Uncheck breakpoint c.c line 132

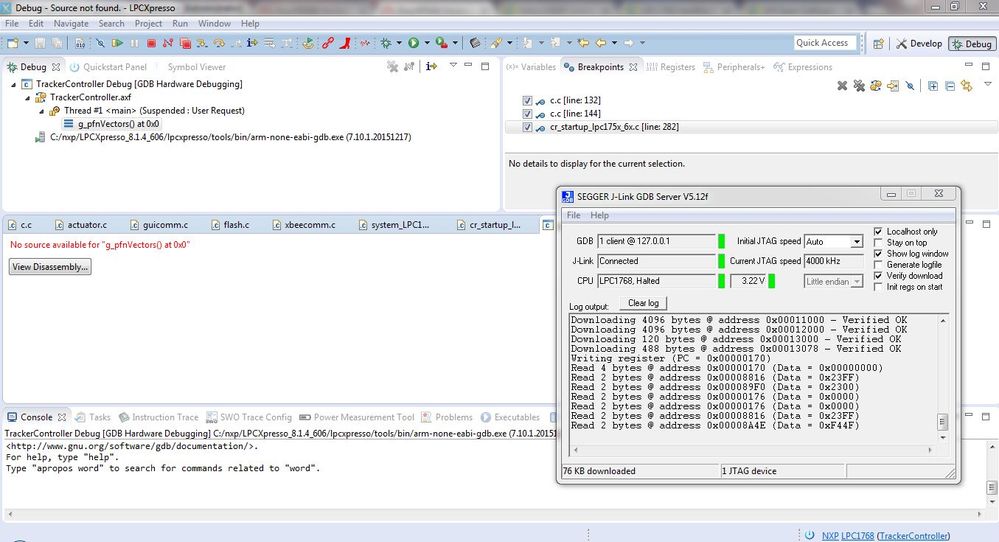[527, 101]
